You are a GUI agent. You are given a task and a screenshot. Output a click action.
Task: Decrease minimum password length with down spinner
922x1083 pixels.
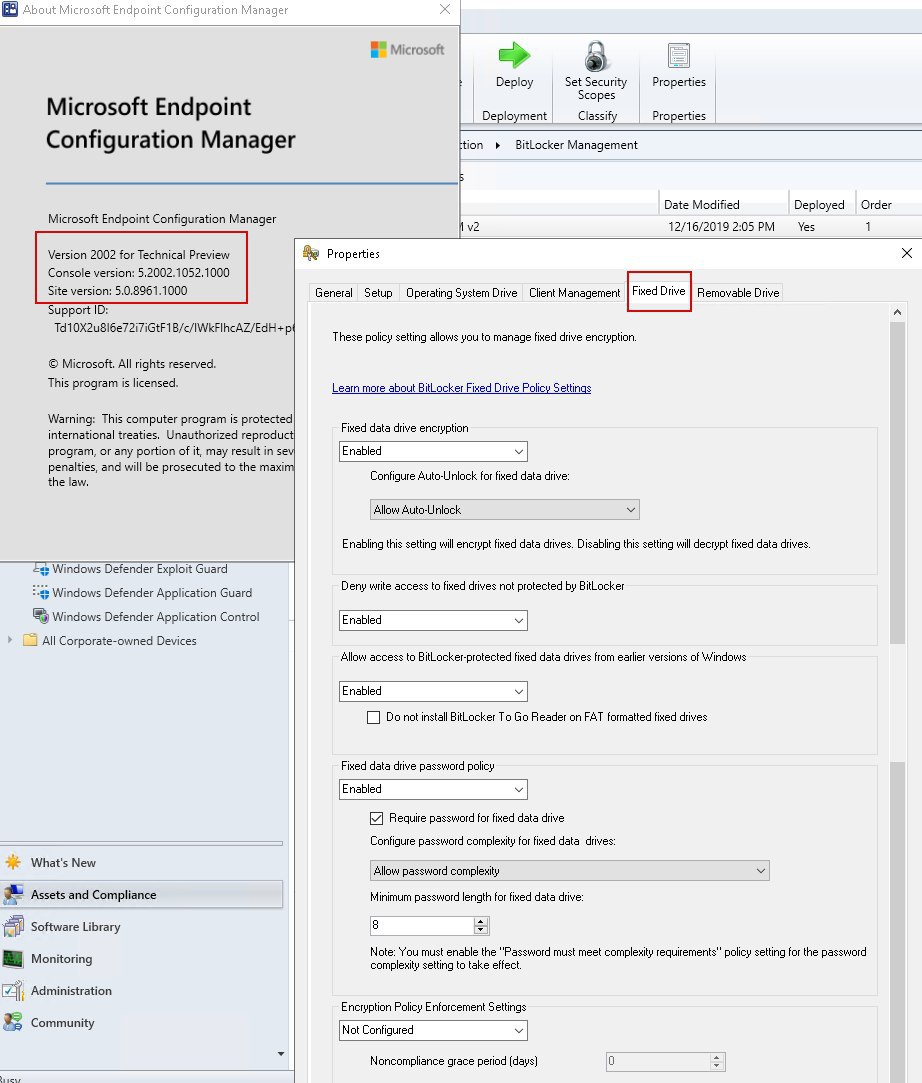481,930
